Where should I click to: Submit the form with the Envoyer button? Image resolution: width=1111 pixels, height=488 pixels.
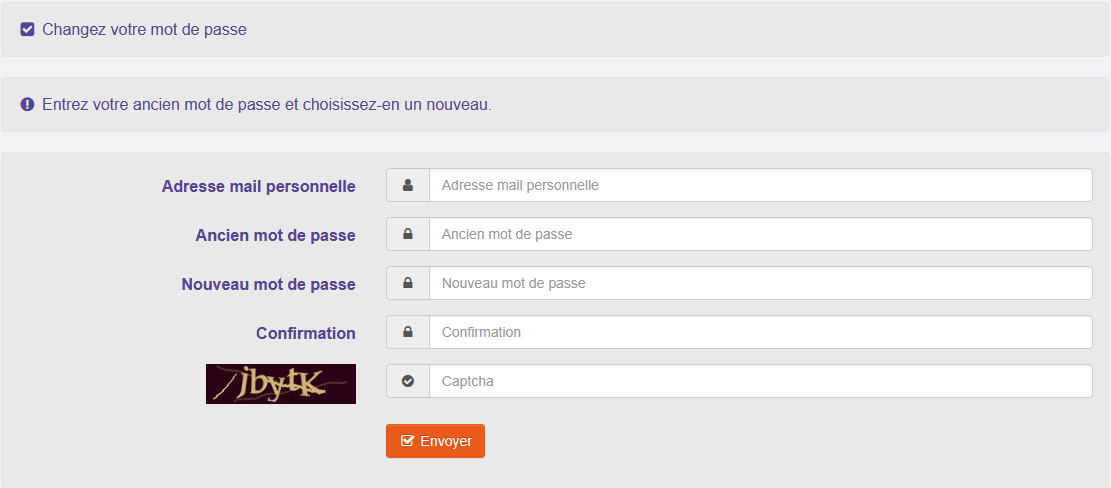coord(436,441)
